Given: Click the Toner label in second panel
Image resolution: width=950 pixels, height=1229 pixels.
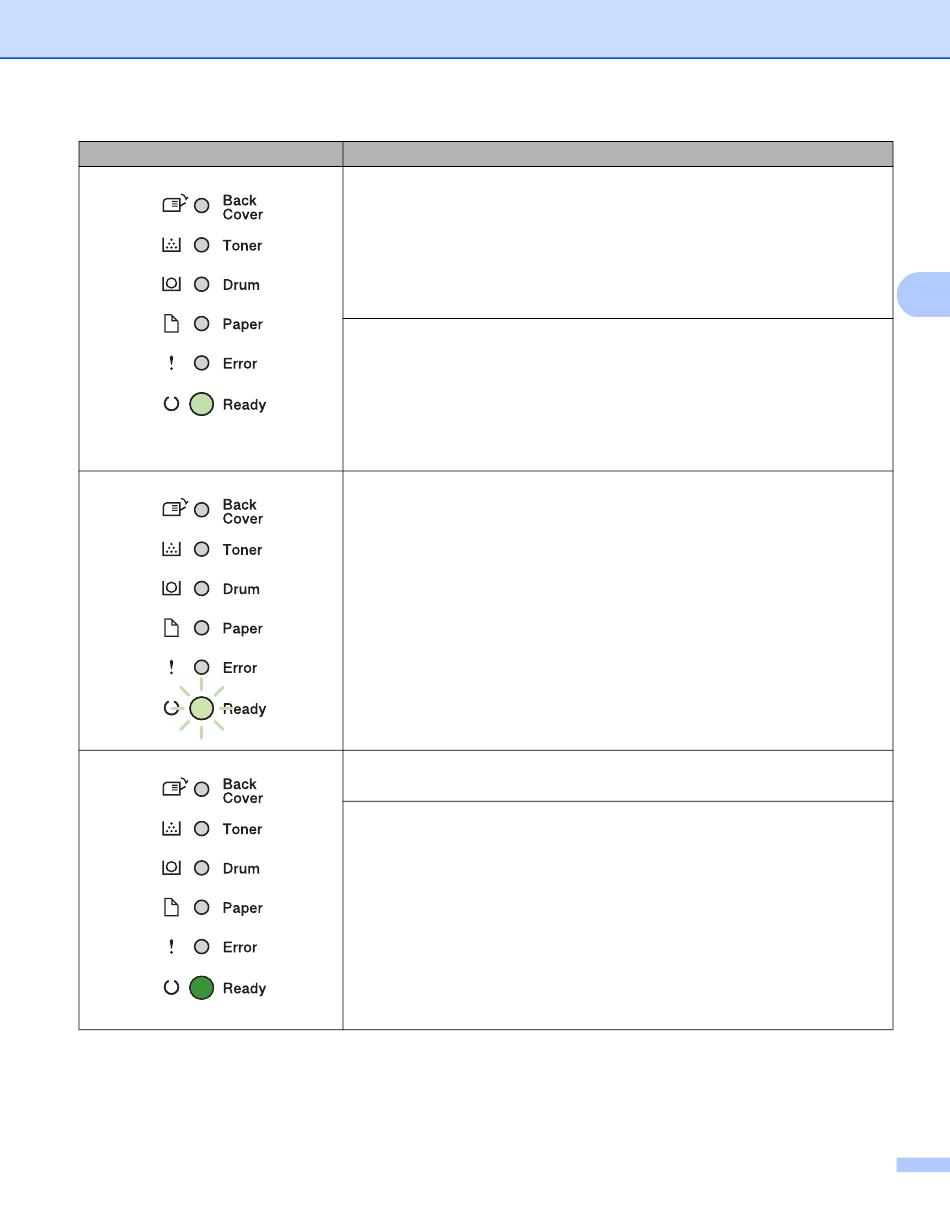Looking at the screenshot, I should click(243, 550).
